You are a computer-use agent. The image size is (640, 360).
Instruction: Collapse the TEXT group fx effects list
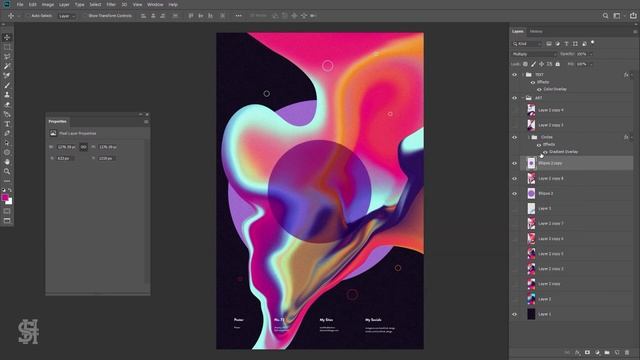(x=632, y=75)
